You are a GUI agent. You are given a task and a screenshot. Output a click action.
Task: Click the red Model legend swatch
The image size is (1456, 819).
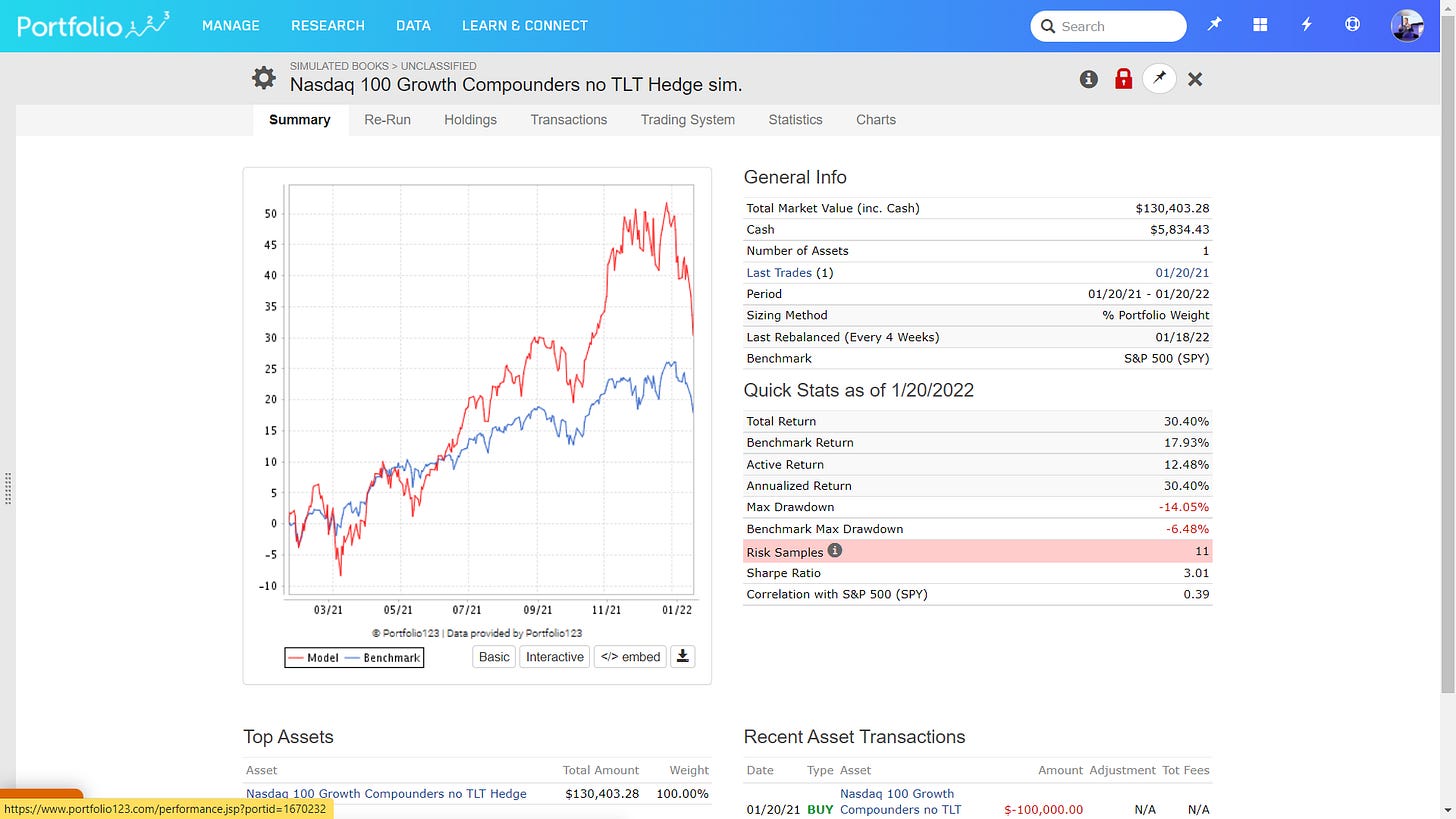click(x=295, y=657)
